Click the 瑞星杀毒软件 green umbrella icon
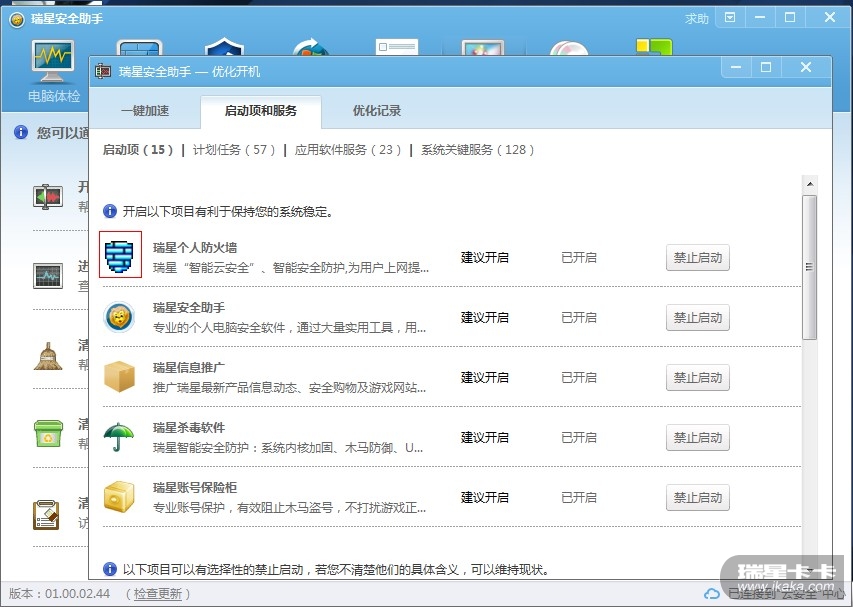 coord(119,437)
